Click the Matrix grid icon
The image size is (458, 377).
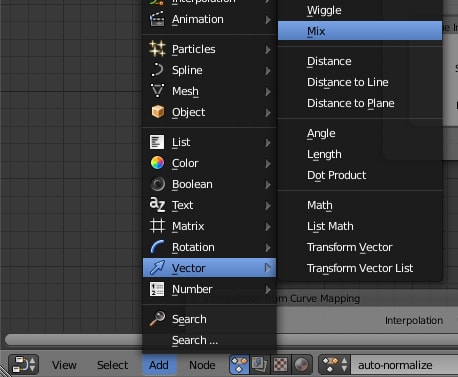click(x=157, y=226)
